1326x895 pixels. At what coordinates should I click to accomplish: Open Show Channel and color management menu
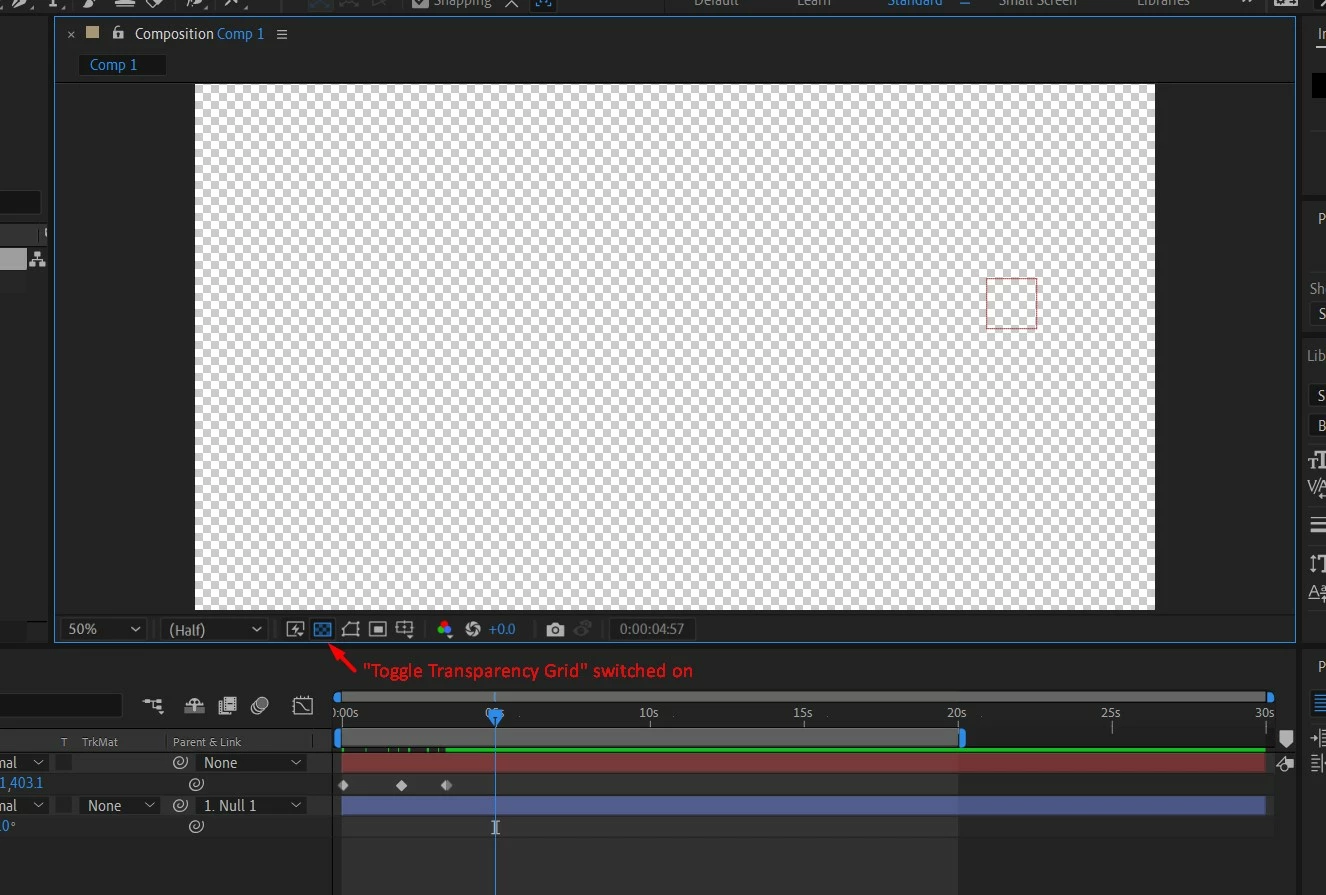tap(445, 629)
